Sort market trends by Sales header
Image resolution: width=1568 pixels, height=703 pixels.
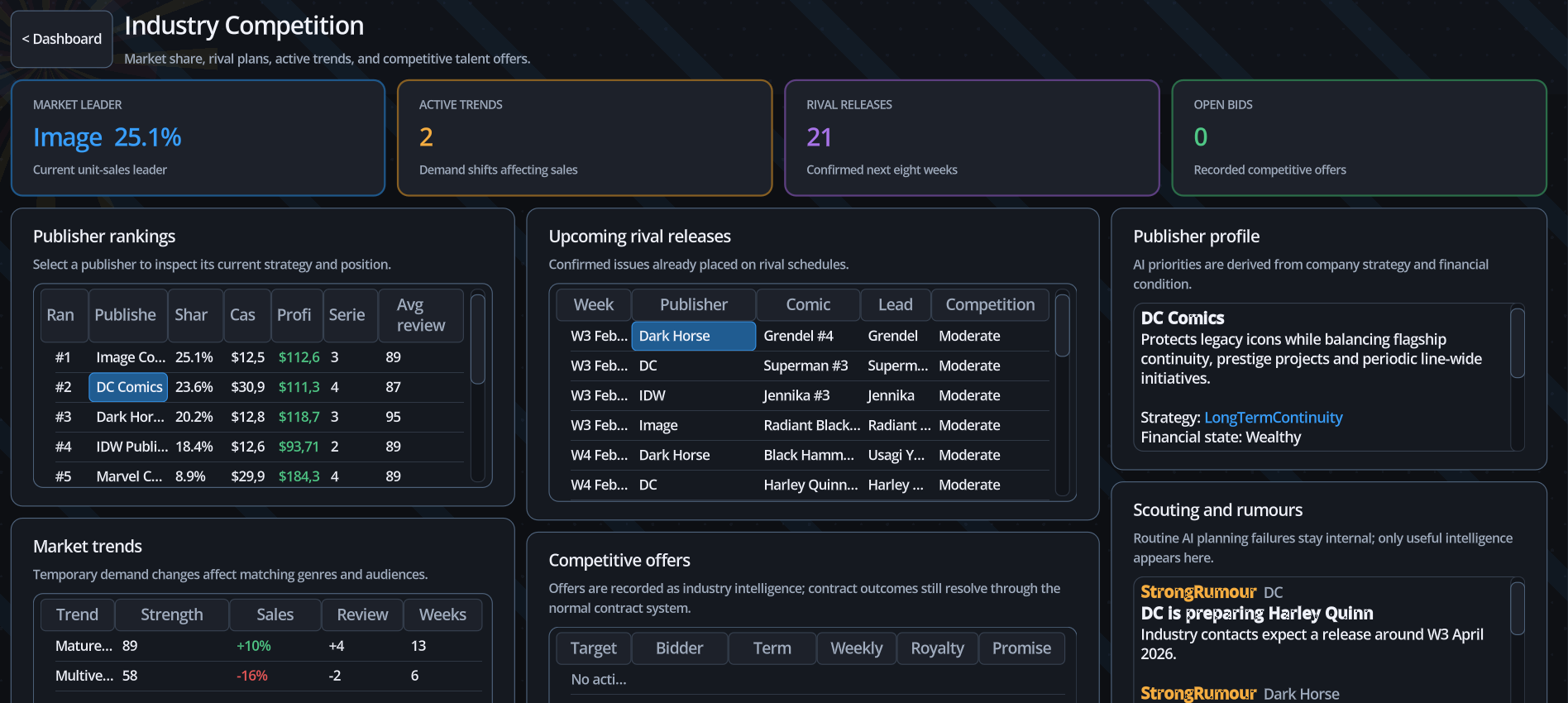[275, 615]
